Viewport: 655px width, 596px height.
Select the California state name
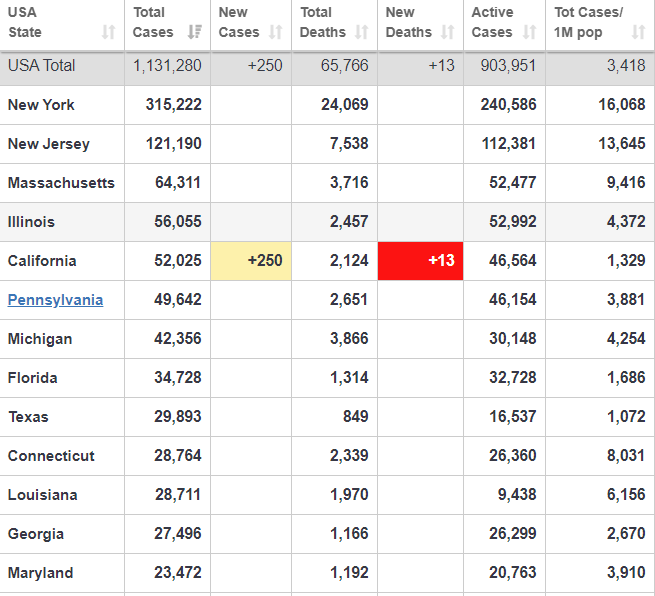(42, 261)
